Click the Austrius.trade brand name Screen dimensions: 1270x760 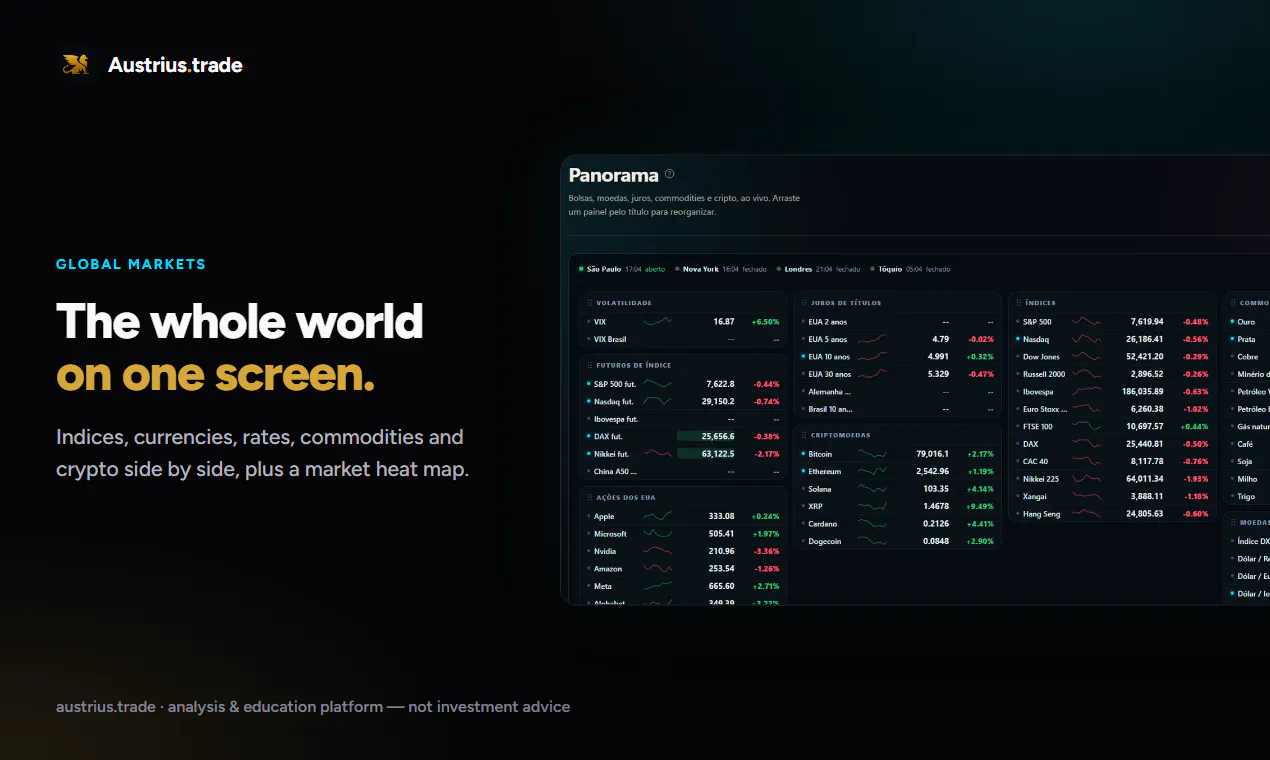tap(175, 65)
